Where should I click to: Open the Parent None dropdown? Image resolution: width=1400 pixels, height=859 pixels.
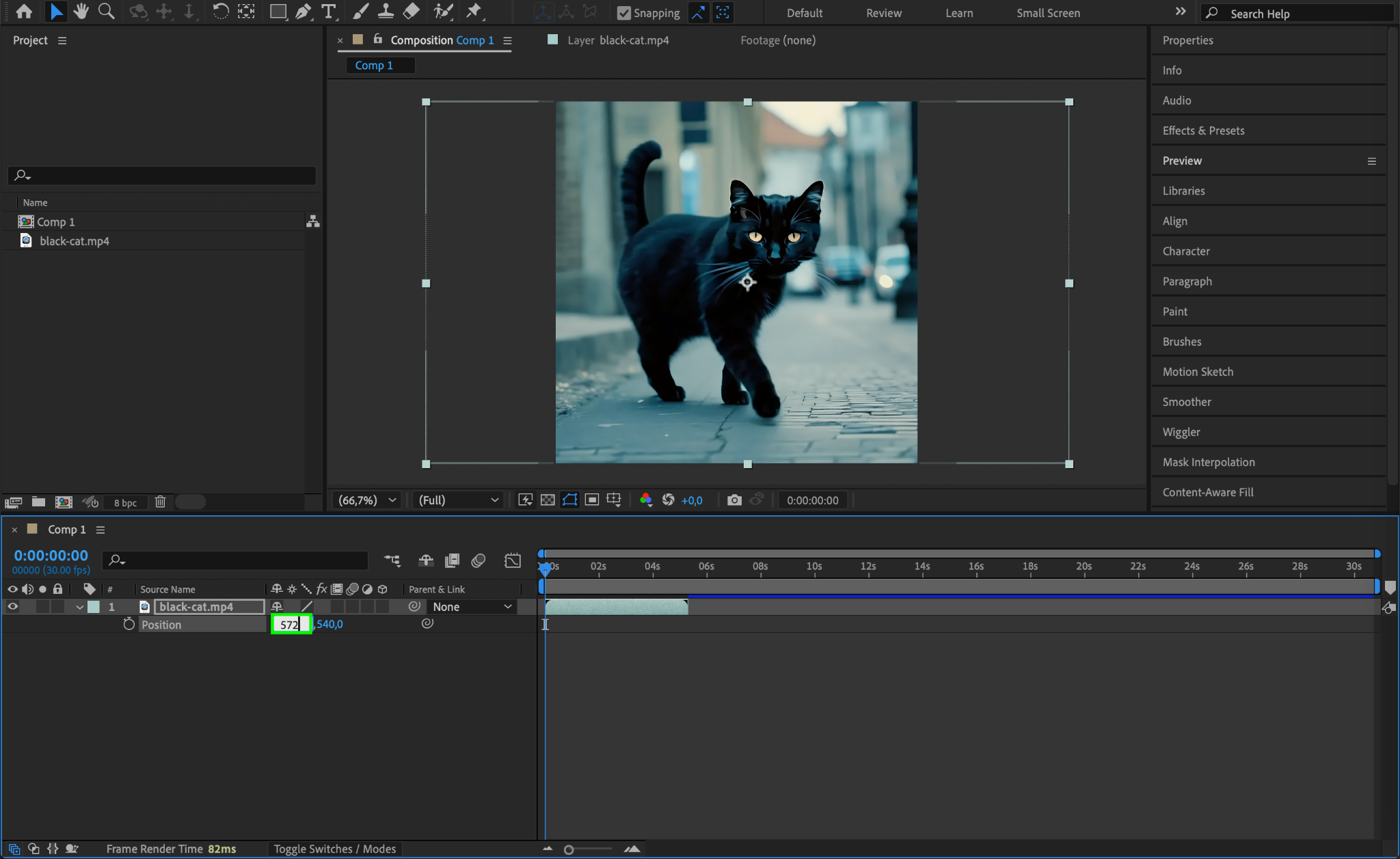472,607
